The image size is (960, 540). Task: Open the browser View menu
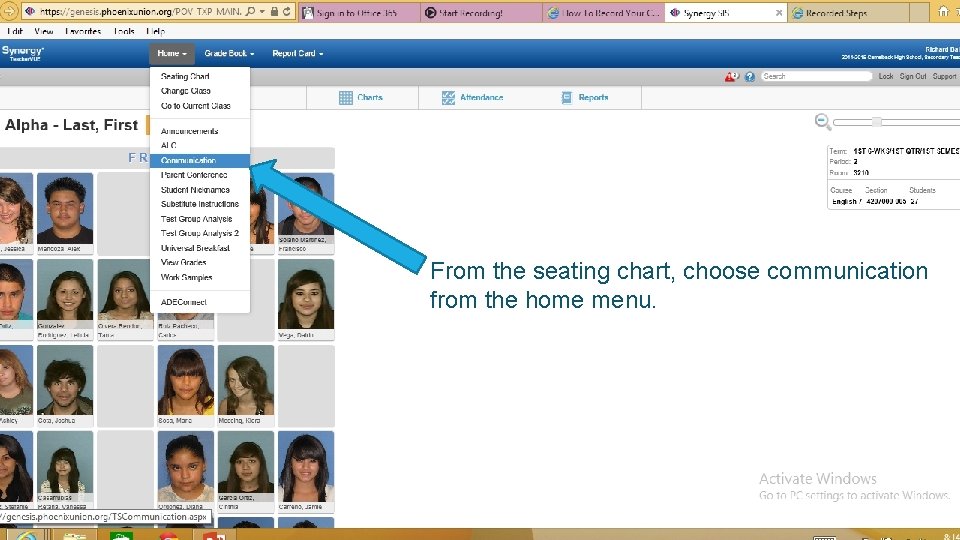(x=44, y=31)
